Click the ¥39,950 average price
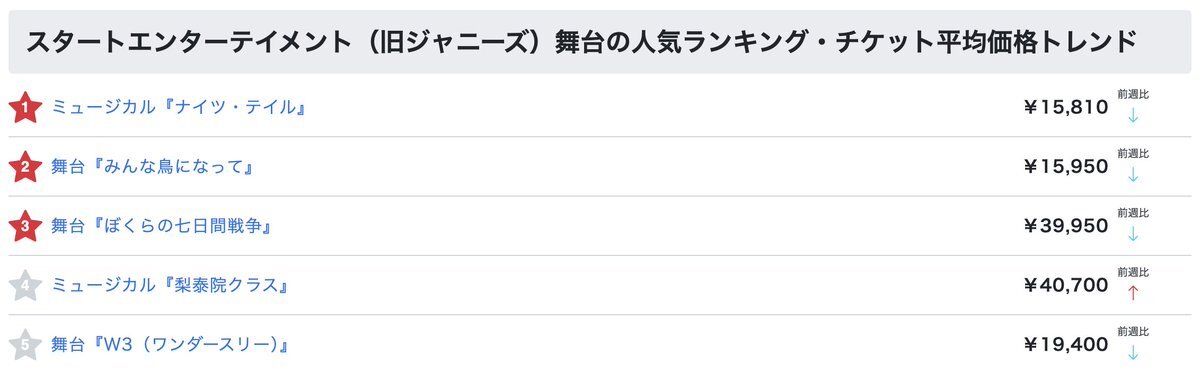This screenshot has width=1200, height=373. click(x=1065, y=226)
